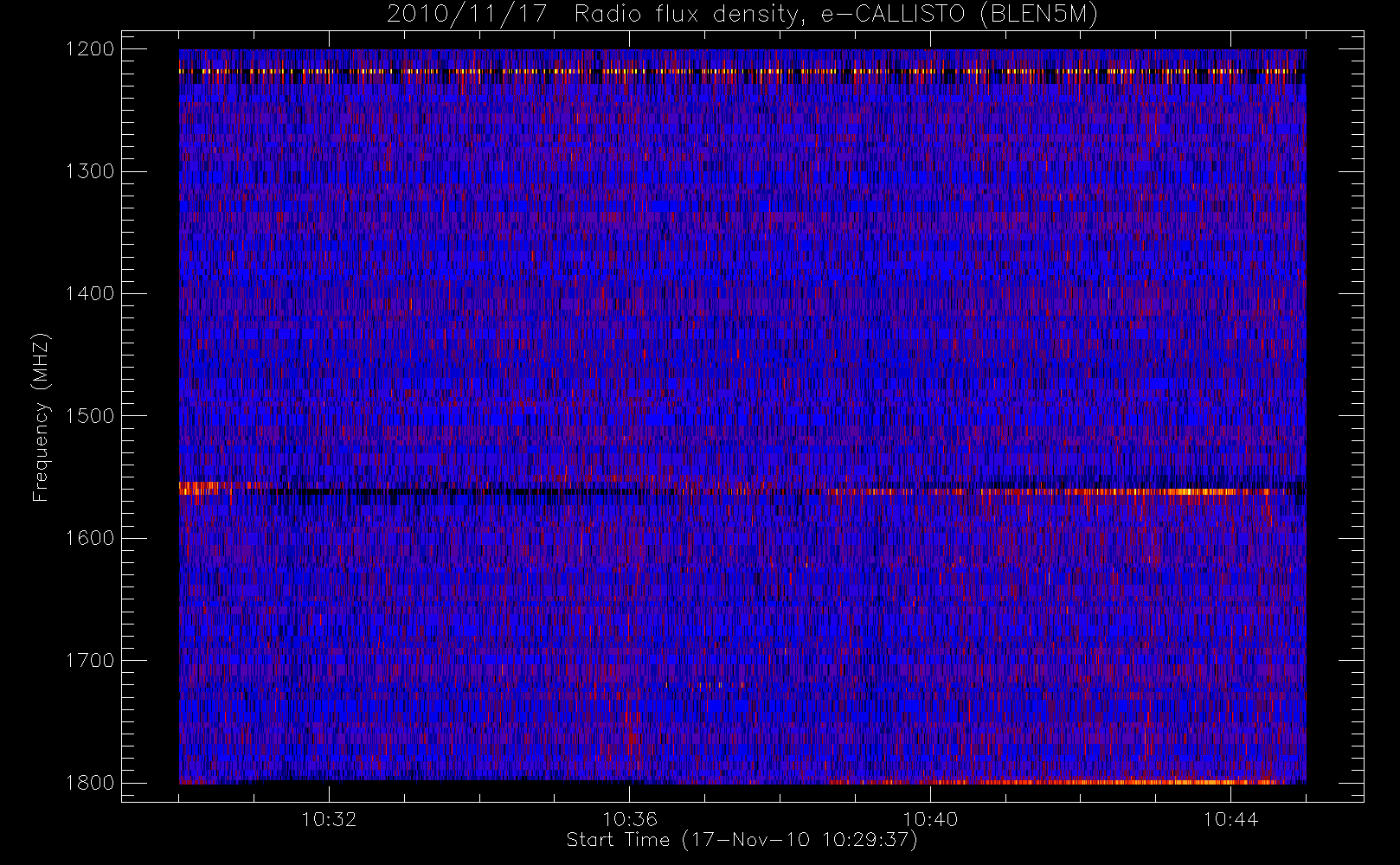
Task: Click the plot title '2010/11/17 Radio flux density, e-CALLISTO (BLEN5M)'
Action: coord(742,15)
